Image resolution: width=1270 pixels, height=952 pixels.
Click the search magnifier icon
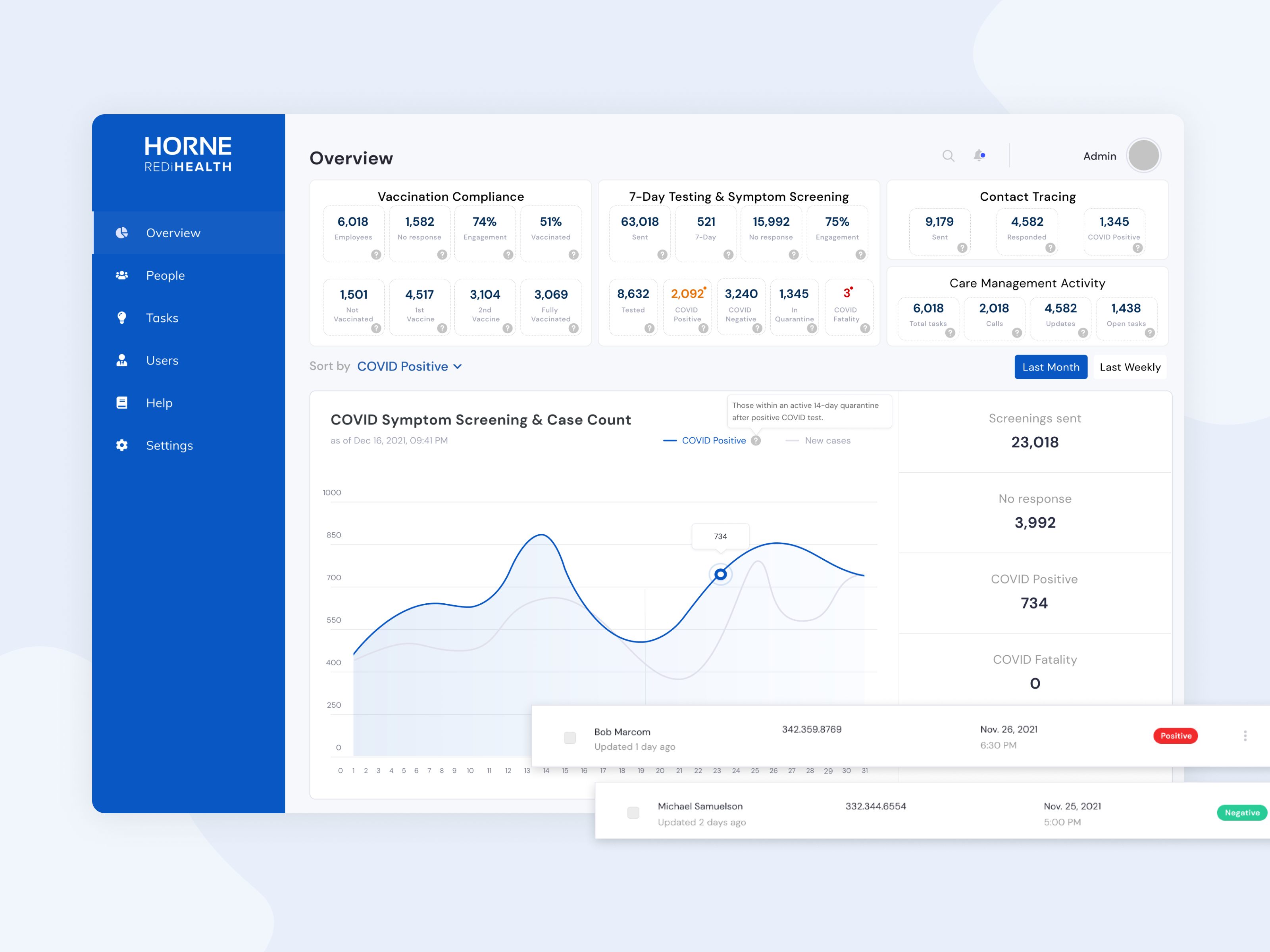point(948,156)
